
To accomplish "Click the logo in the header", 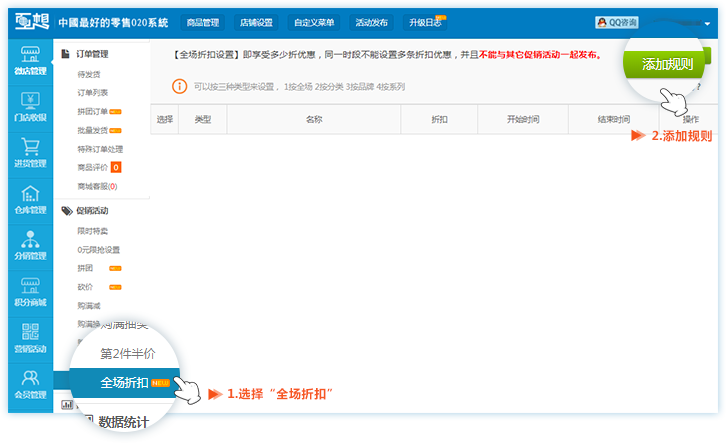I will pyautogui.click(x=32, y=22).
